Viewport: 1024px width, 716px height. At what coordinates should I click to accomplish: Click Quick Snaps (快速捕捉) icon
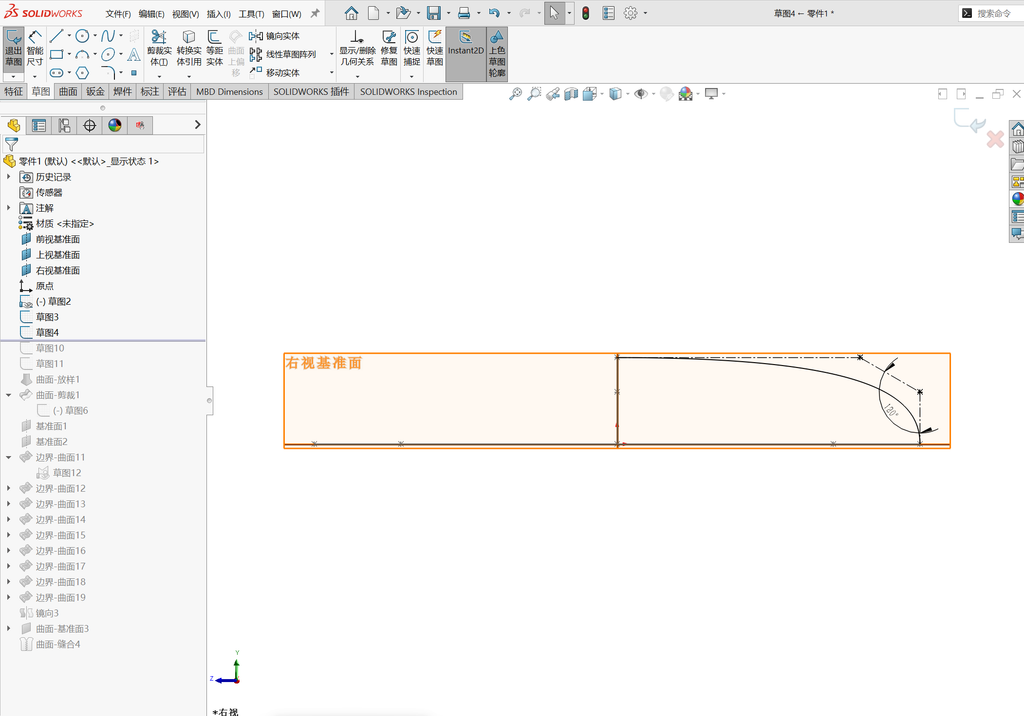[411, 48]
